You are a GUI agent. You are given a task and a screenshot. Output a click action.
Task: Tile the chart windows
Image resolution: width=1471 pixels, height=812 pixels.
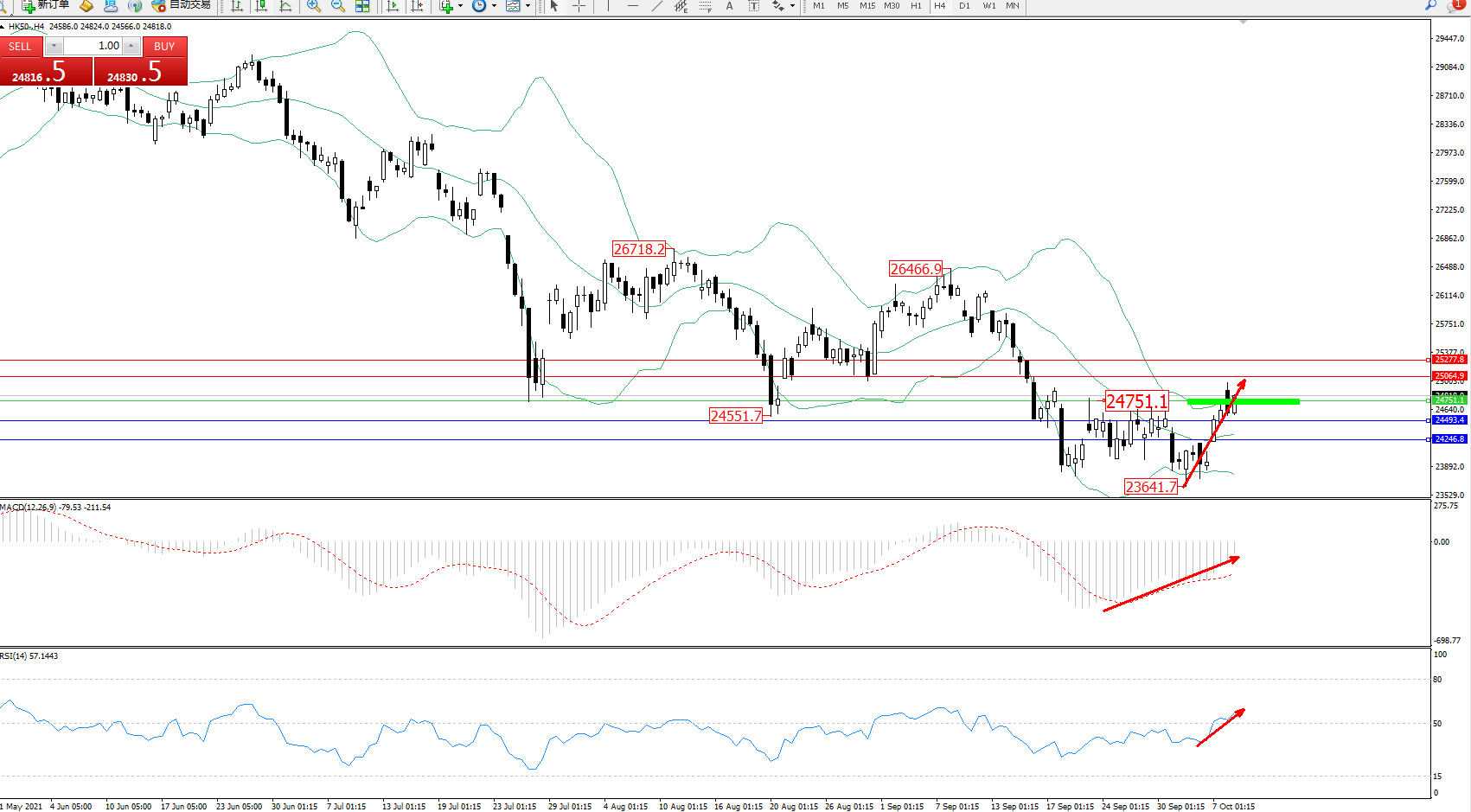click(362, 6)
